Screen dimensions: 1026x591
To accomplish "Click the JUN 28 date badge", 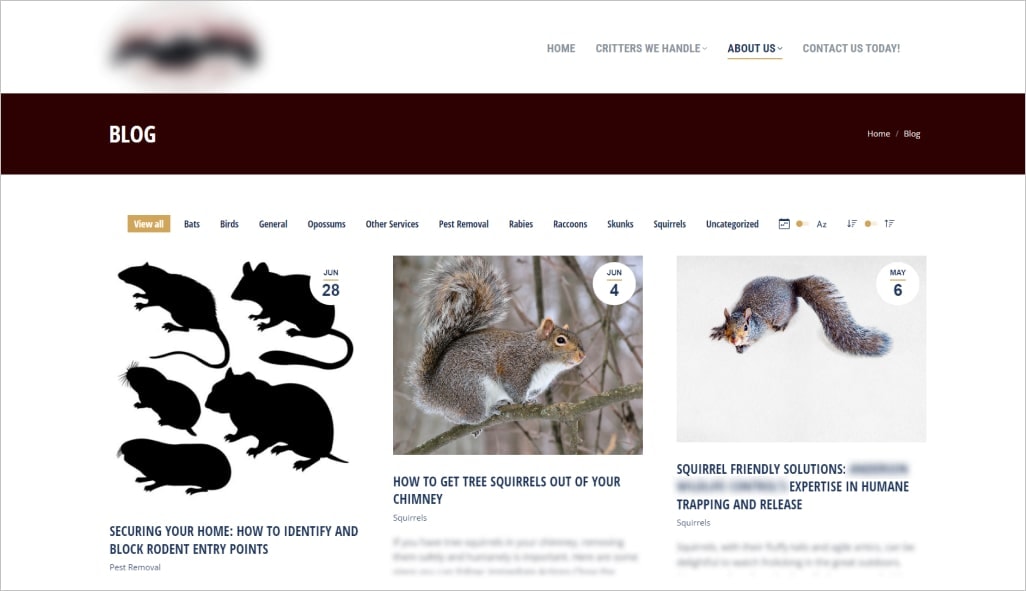I will (x=330, y=283).
